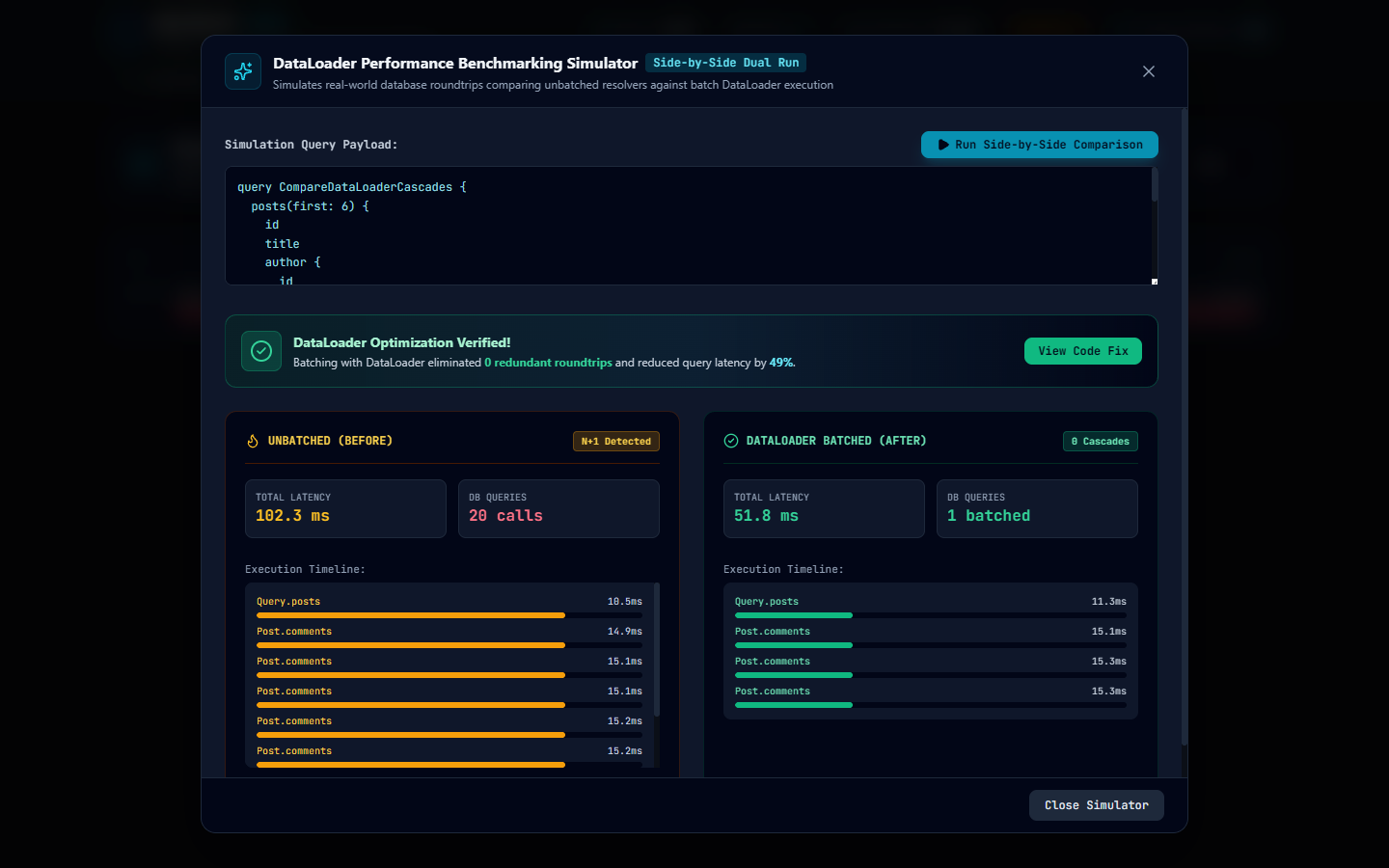Screen dimensions: 1389x868
Task: Click the unbatched Execution Timeline label
Action: (x=305, y=570)
